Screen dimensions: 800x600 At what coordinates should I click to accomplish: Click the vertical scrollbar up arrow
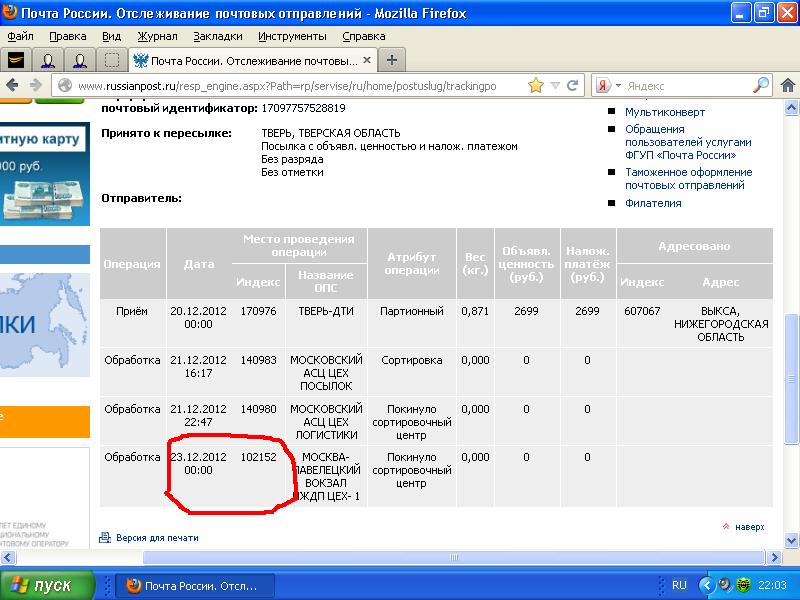[x=791, y=107]
